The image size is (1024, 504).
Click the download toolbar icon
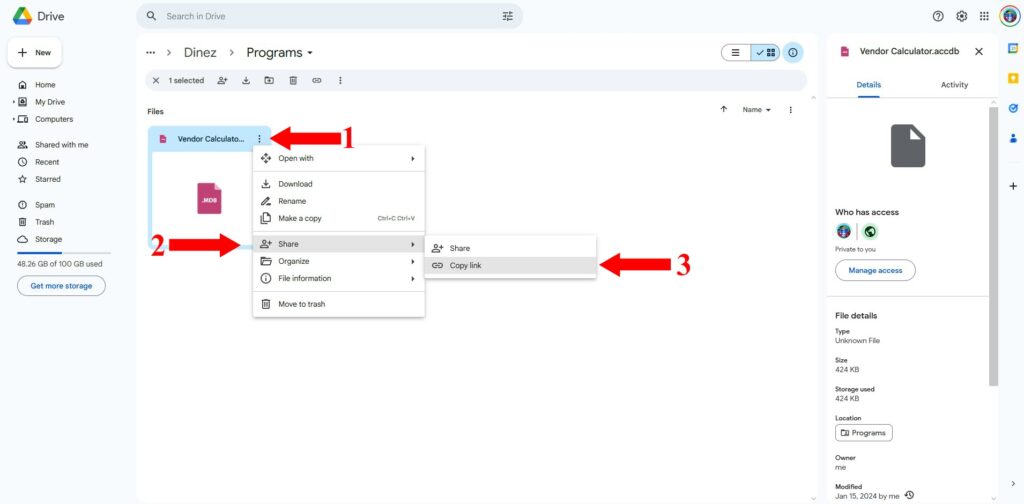[246, 80]
